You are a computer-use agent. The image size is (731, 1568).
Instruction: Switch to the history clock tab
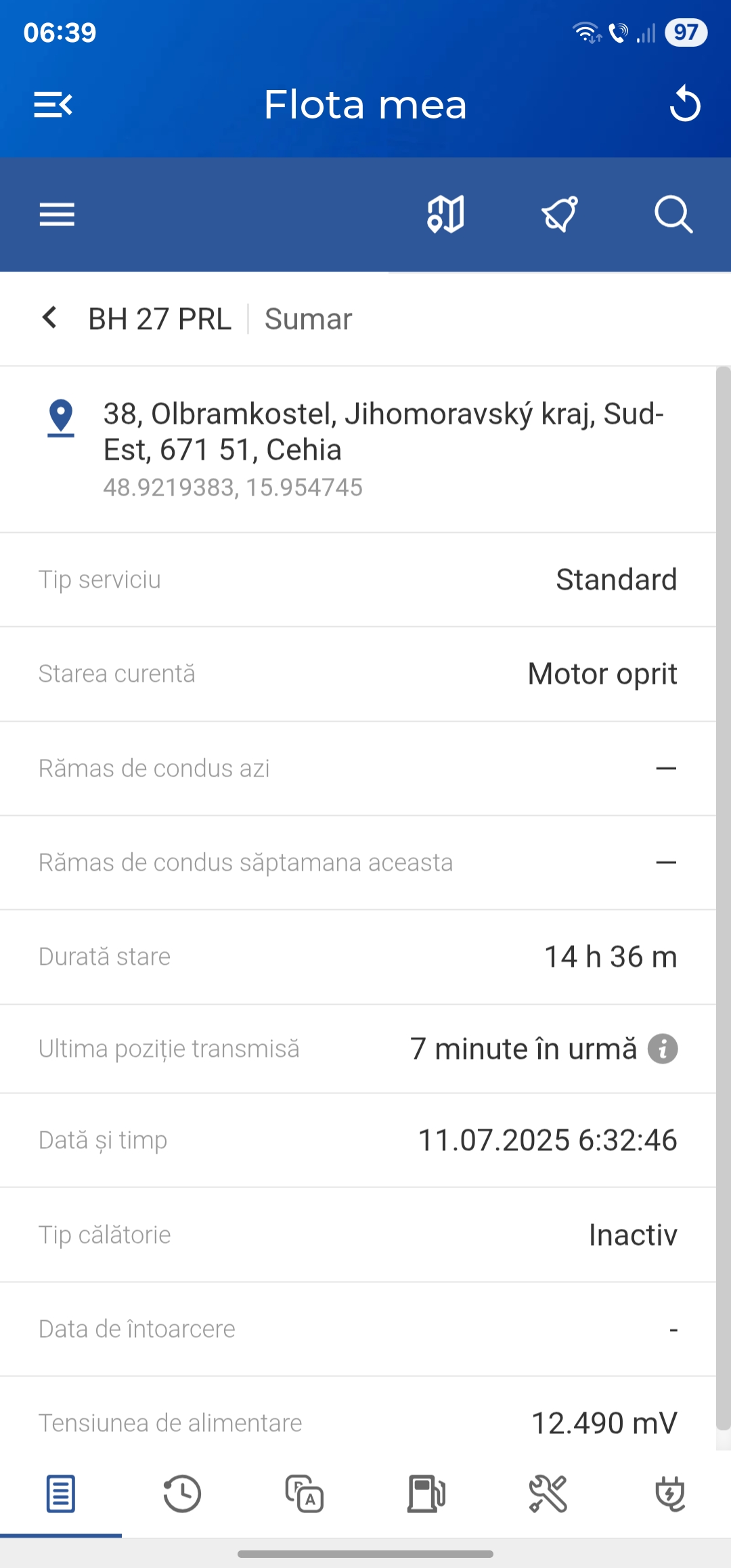point(183,1494)
